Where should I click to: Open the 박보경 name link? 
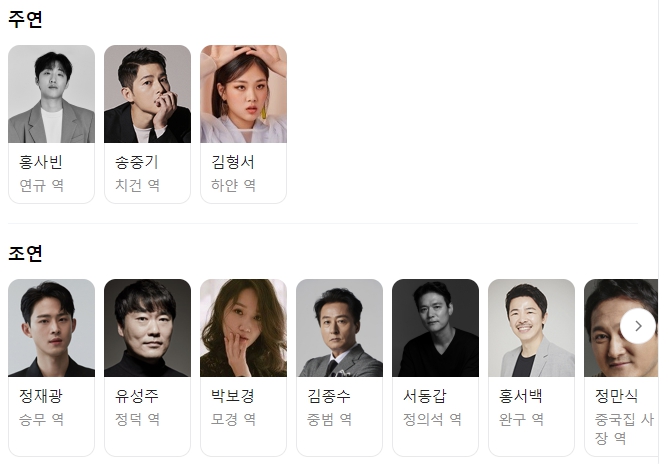[x=233, y=396]
